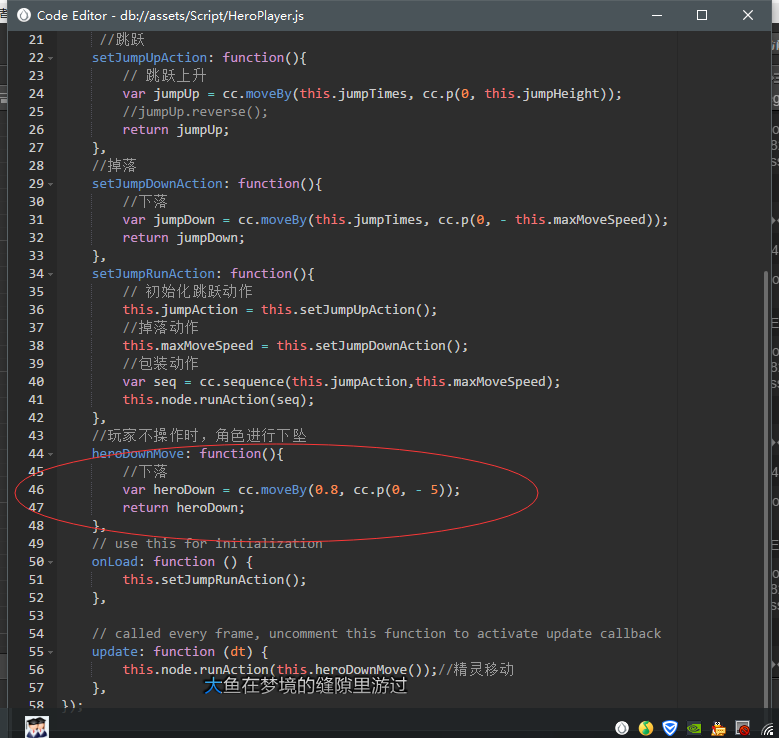
Task: Click the 'onLoad' property name
Action: (x=115, y=562)
